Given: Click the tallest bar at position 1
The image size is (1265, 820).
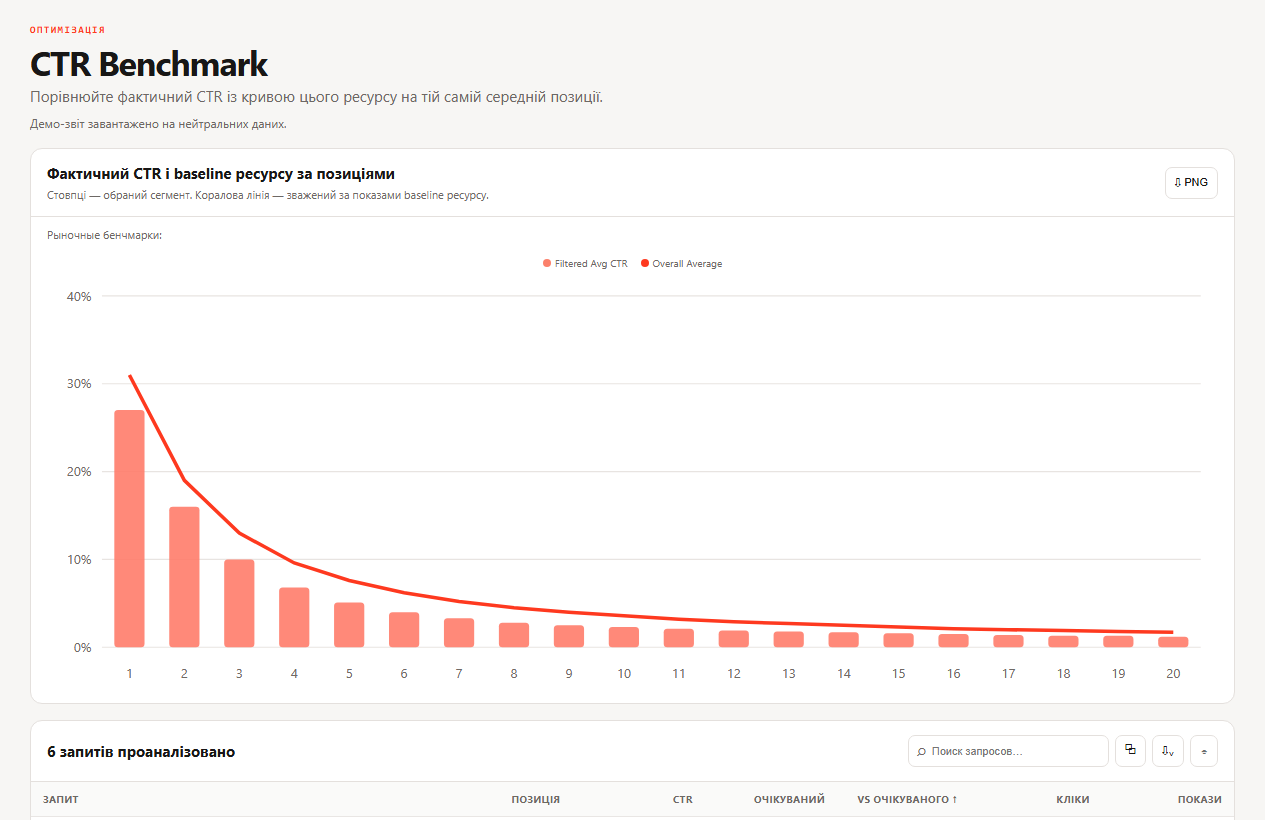Looking at the screenshot, I should point(129,529).
